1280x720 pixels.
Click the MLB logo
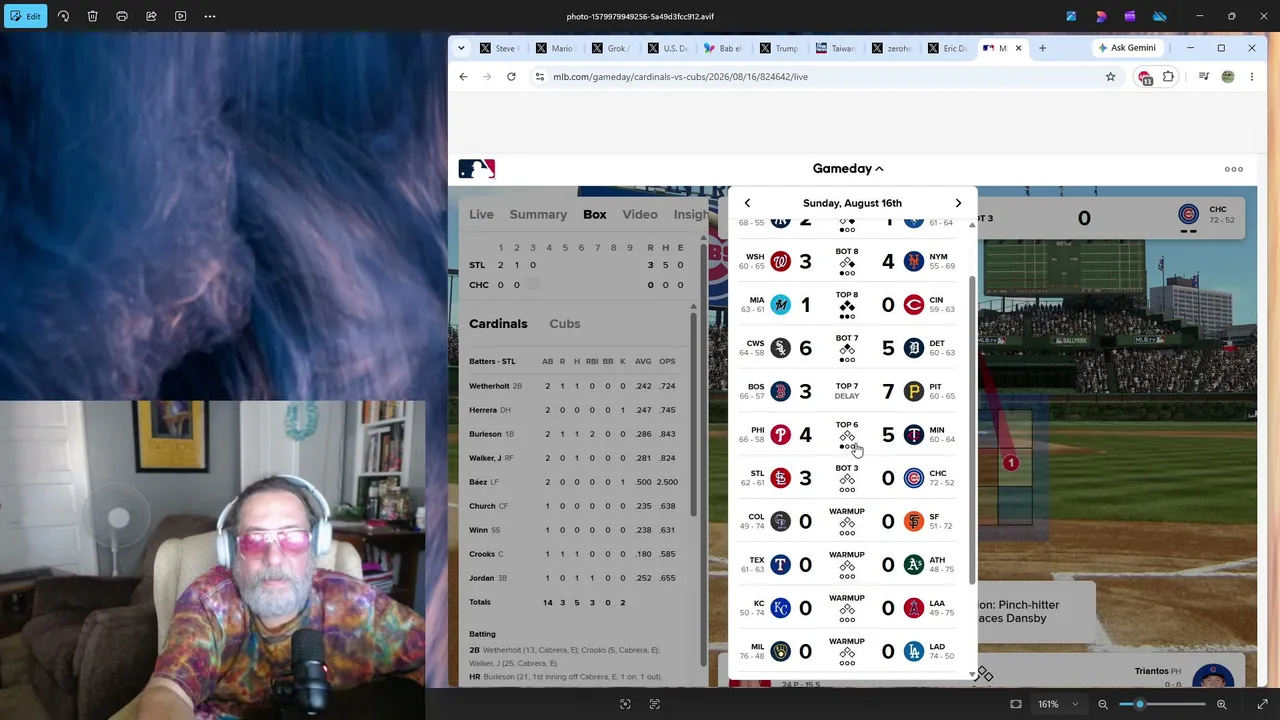tap(477, 169)
